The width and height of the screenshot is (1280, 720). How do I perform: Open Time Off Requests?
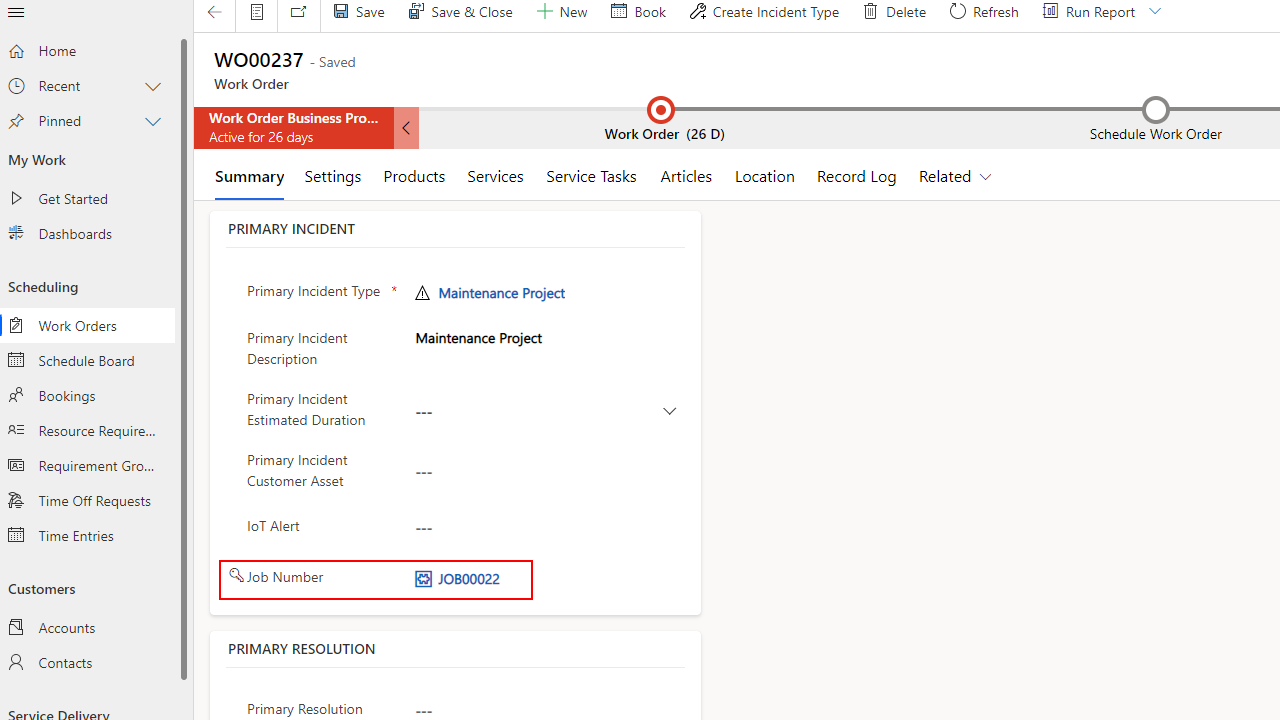click(x=88, y=501)
